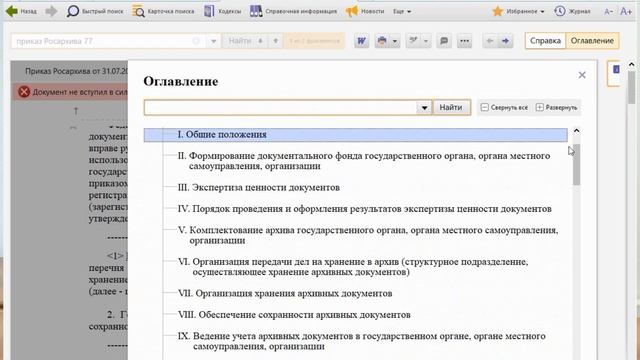Click Свернуть все to collapse sections
640x360 pixels.
(x=504, y=107)
